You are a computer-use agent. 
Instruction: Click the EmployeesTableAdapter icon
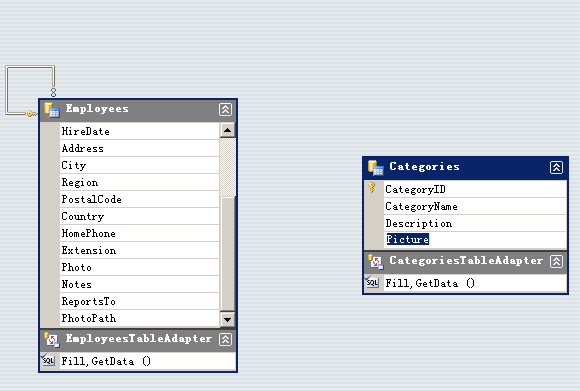[x=52, y=340]
